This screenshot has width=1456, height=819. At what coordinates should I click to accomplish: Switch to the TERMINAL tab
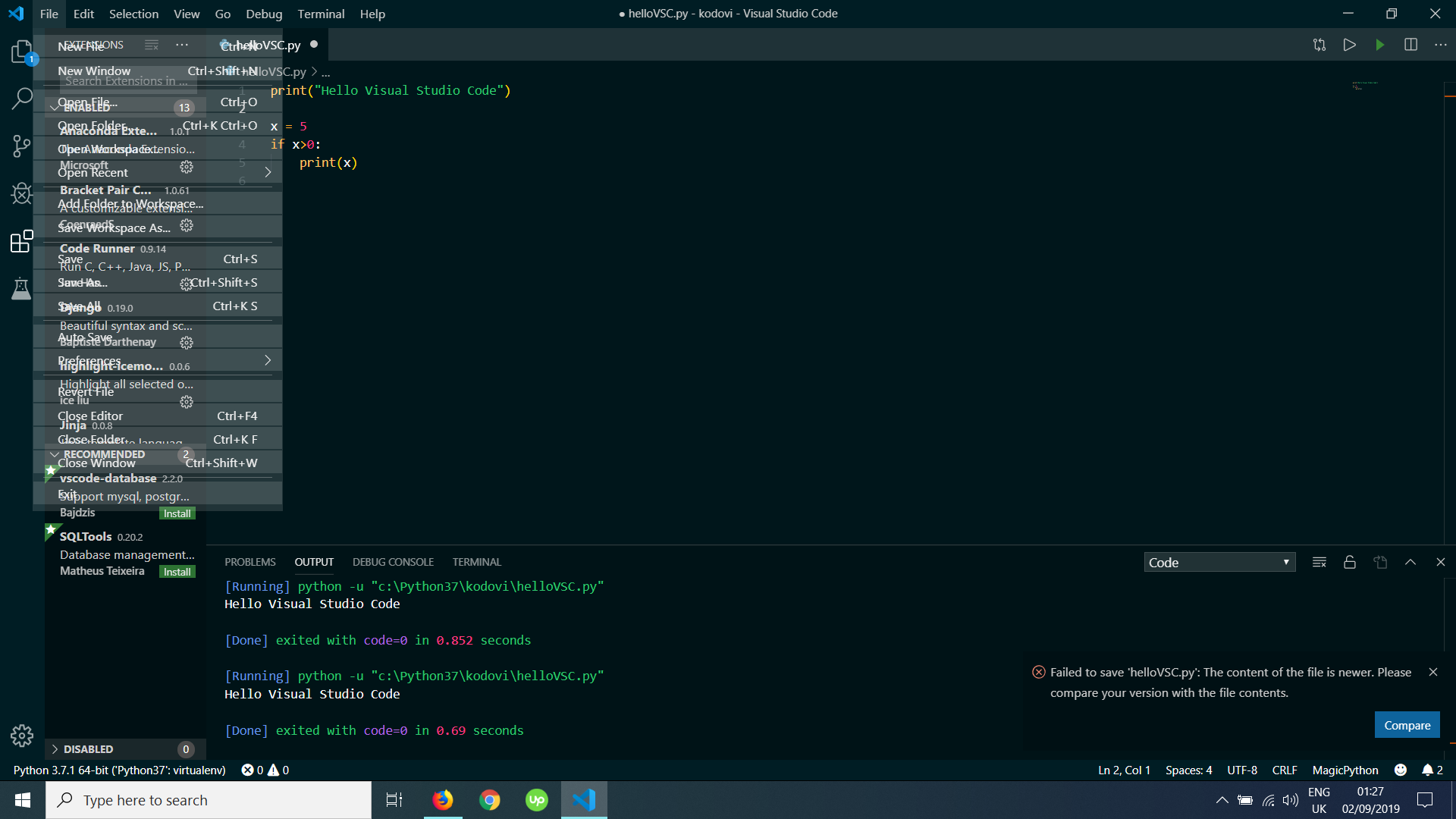click(x=476, y=562)
